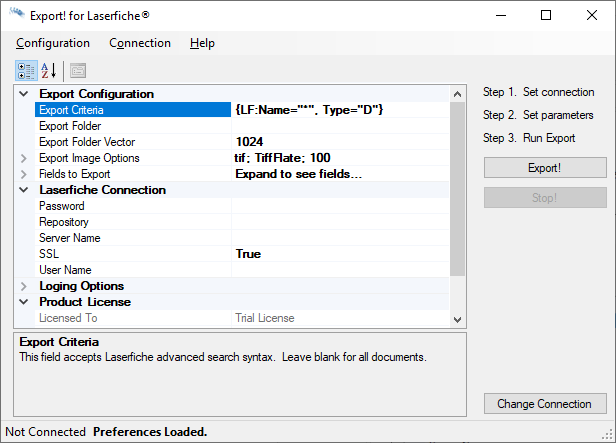Click the 'Step 3. Run Export' label

point(529,138)
